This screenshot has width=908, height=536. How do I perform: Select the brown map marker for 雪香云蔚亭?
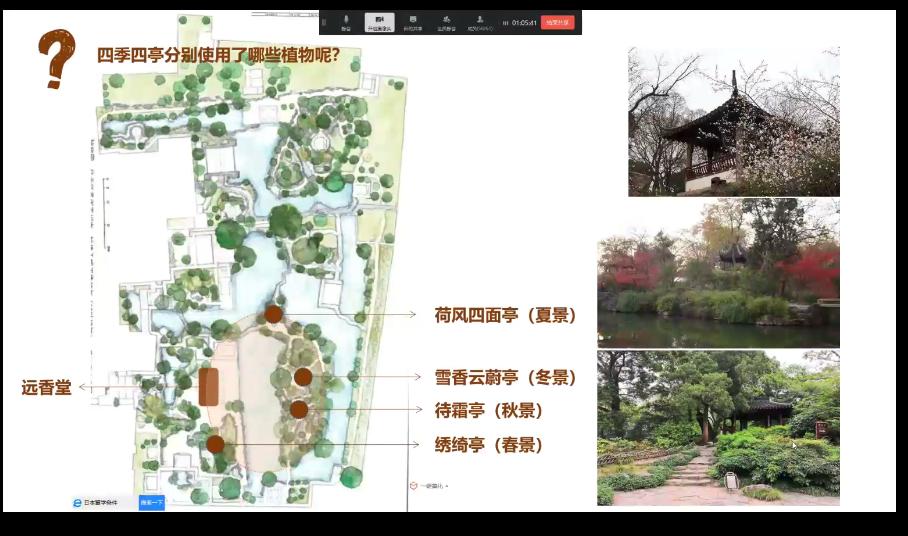pos(303,377)
